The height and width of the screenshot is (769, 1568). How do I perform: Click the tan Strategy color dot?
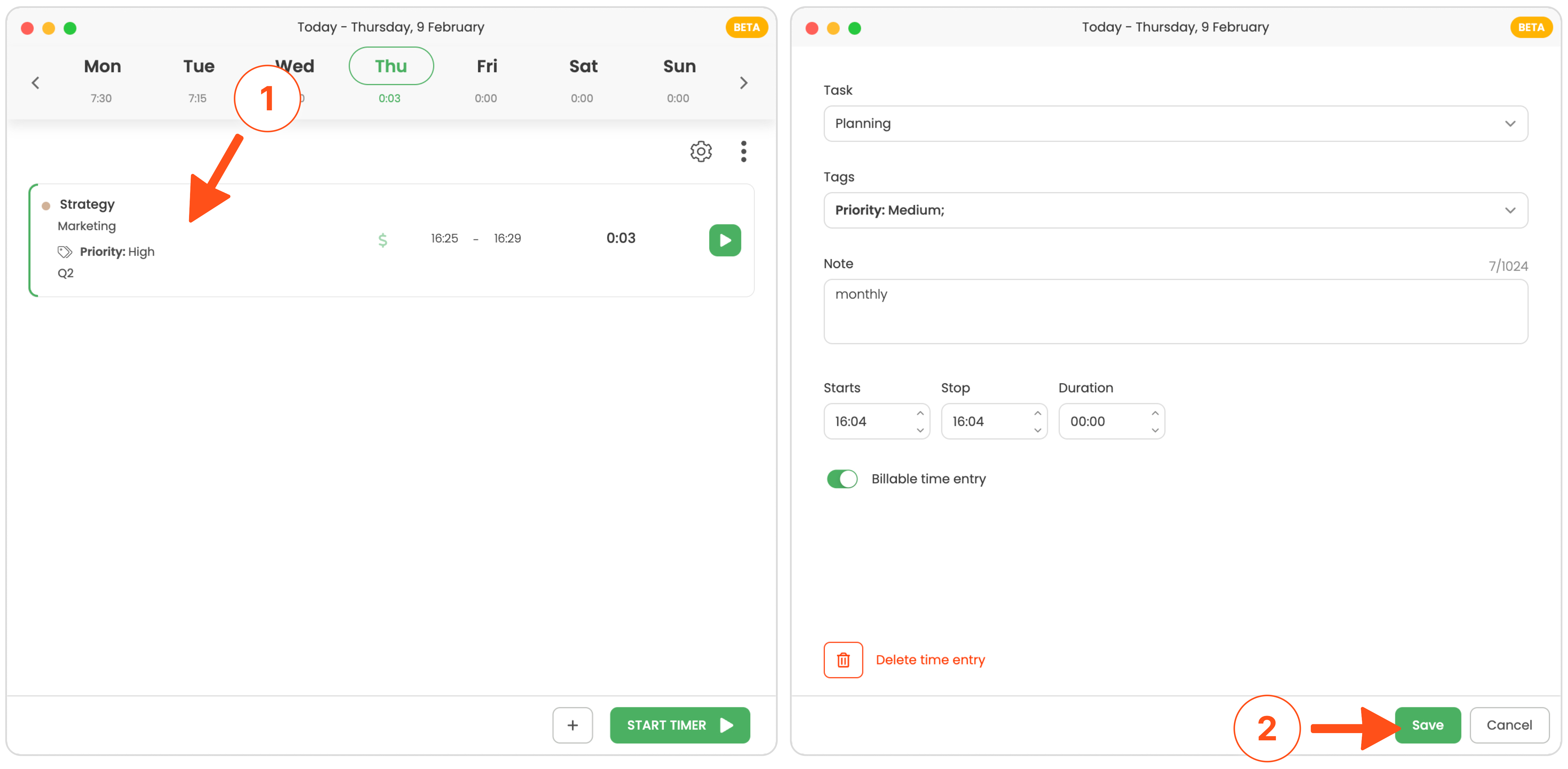click(x=46, y=206)
